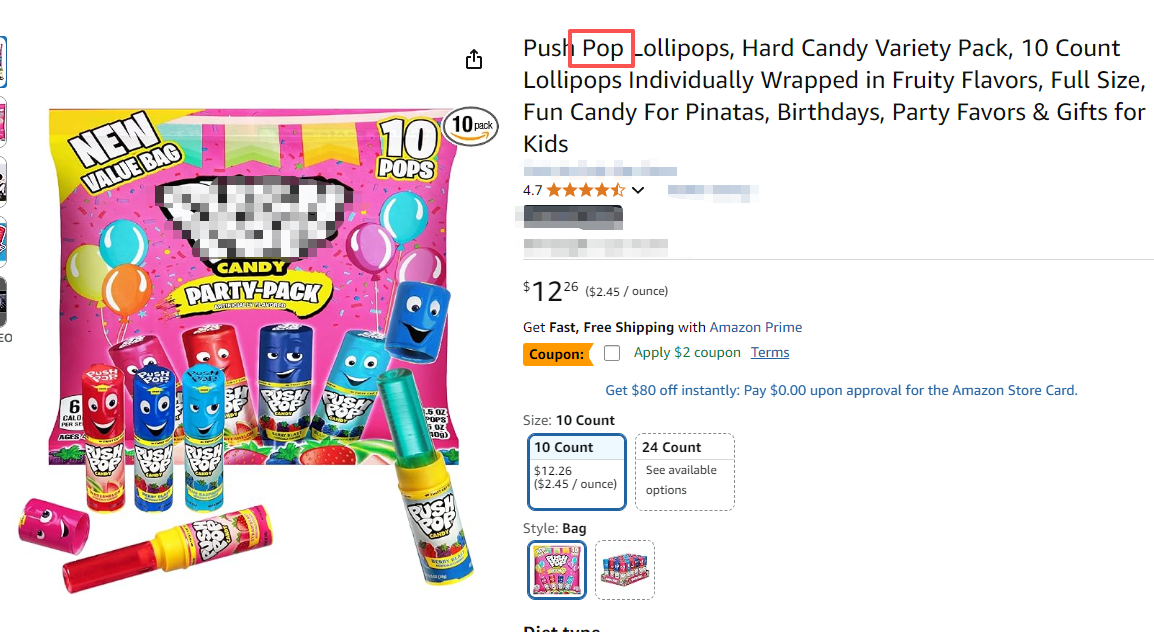
Task: Select the 10 Count size option
Action: [576, 471]
